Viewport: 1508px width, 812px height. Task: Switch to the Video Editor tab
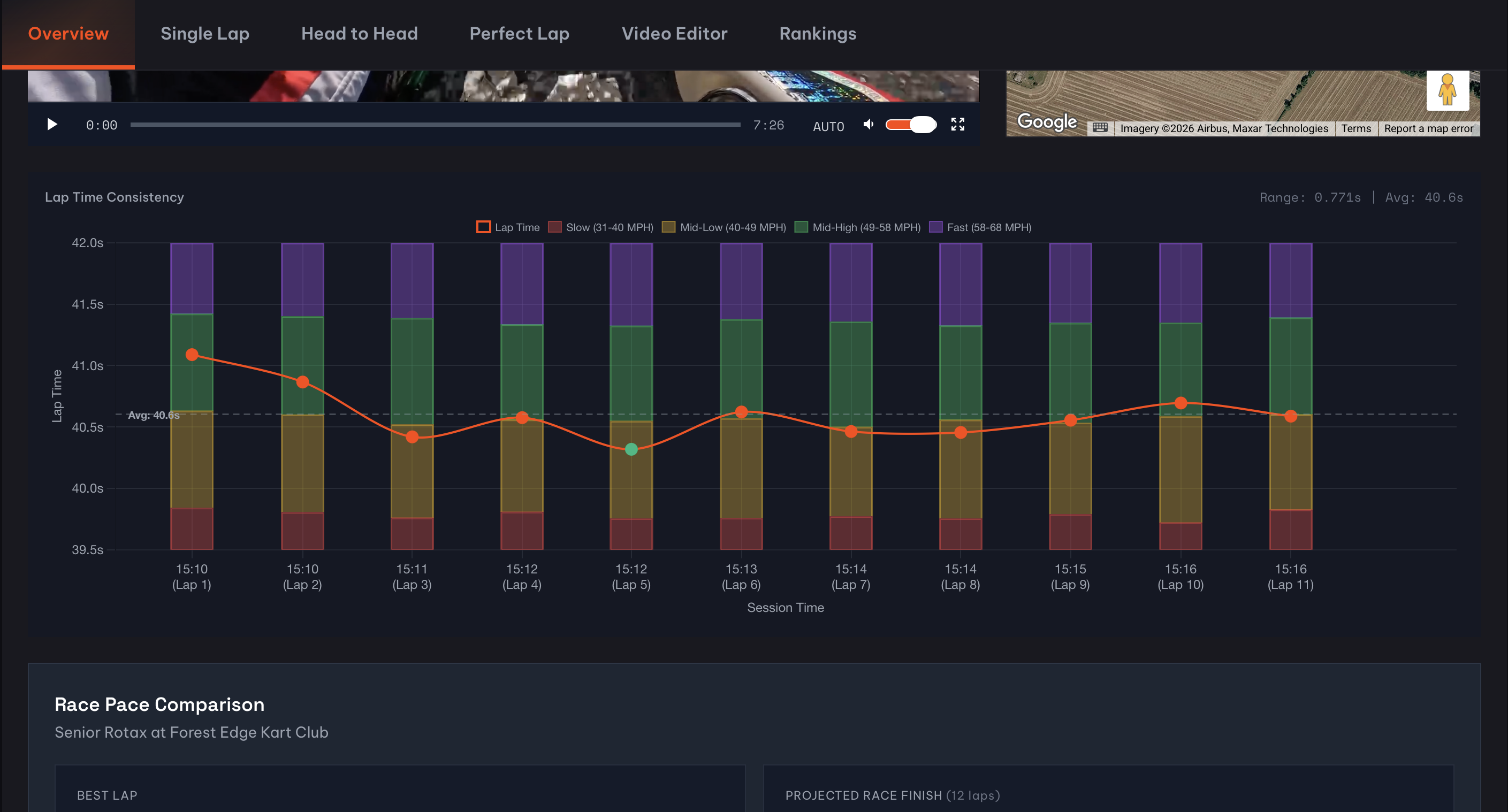click(674, 34)
